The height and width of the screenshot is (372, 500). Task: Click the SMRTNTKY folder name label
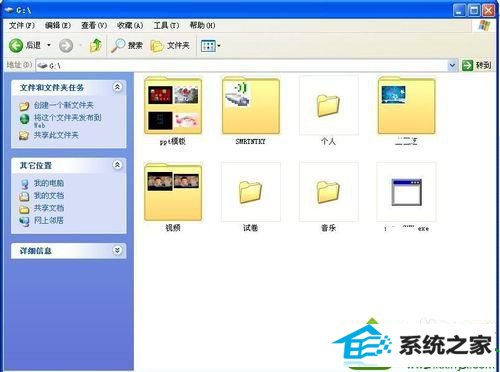[251, 141]
